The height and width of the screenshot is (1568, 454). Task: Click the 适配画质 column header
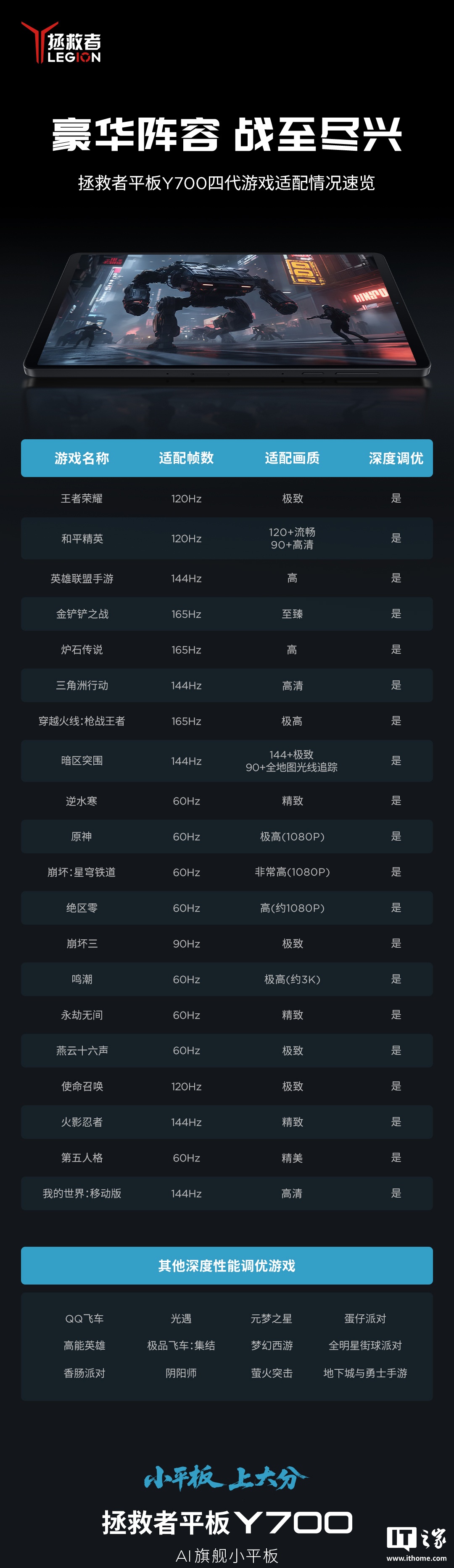tap(292, 458)
